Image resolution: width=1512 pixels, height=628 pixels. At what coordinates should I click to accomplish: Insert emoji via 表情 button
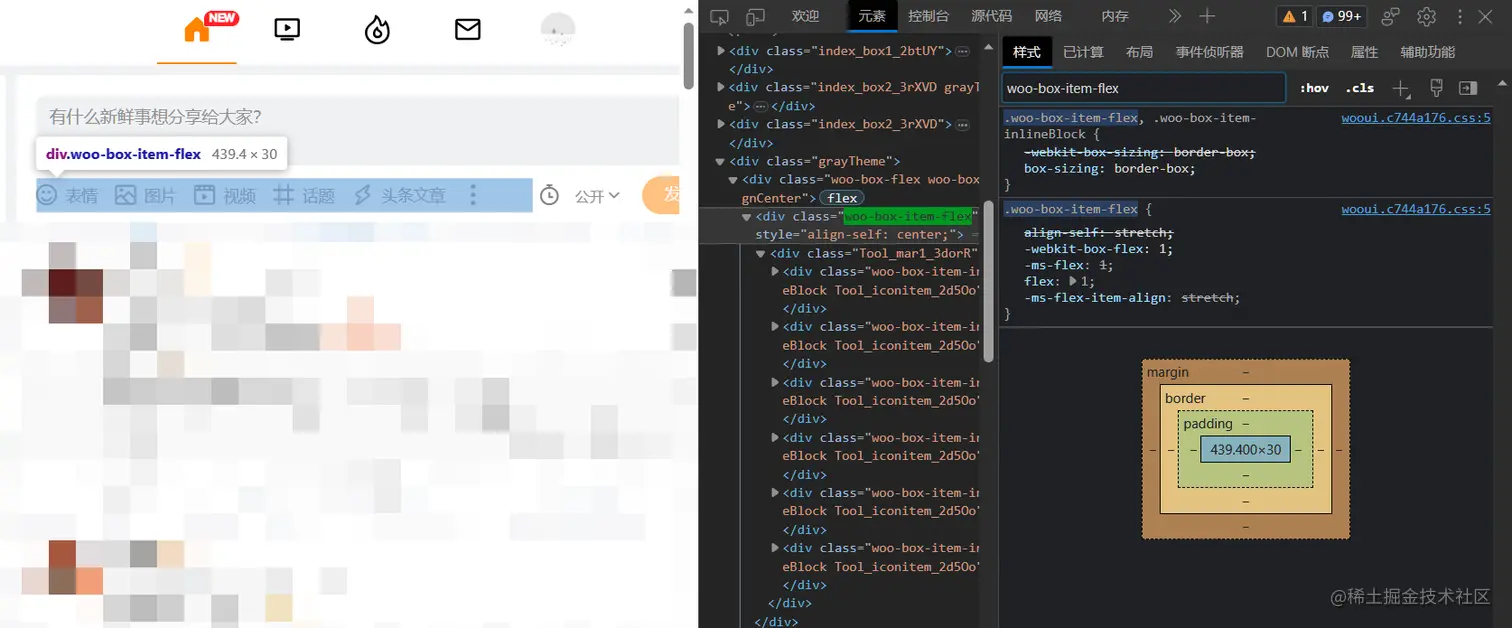[68, 195]
